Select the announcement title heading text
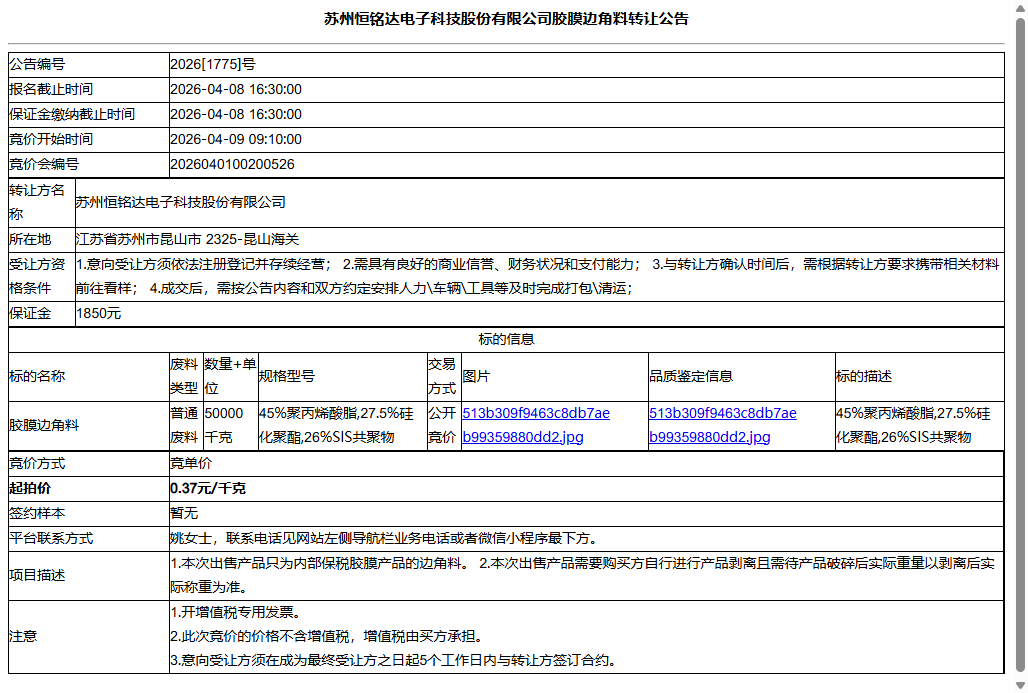 (506, 19)
